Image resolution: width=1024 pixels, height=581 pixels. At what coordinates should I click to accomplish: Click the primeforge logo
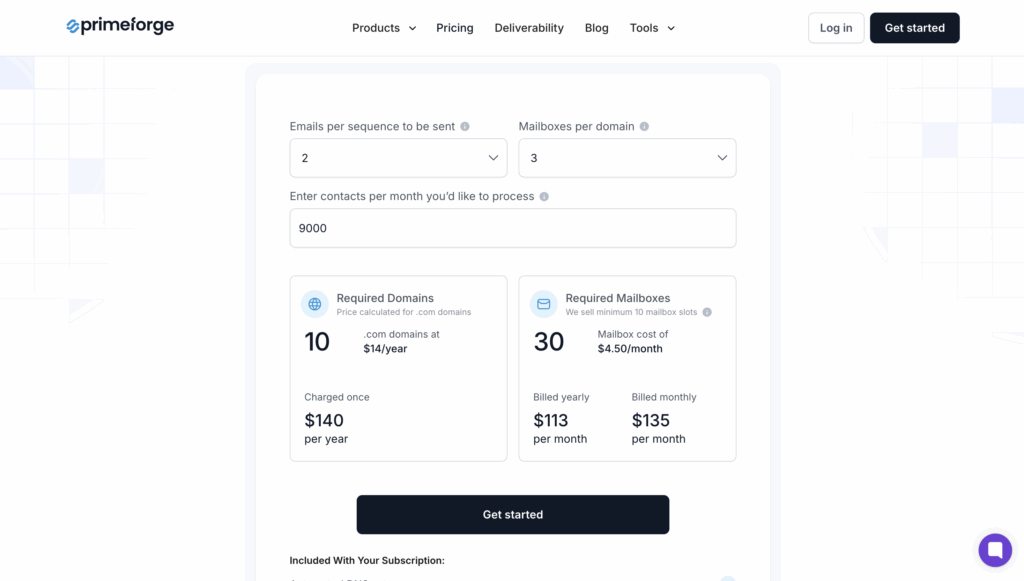[120, 27]
